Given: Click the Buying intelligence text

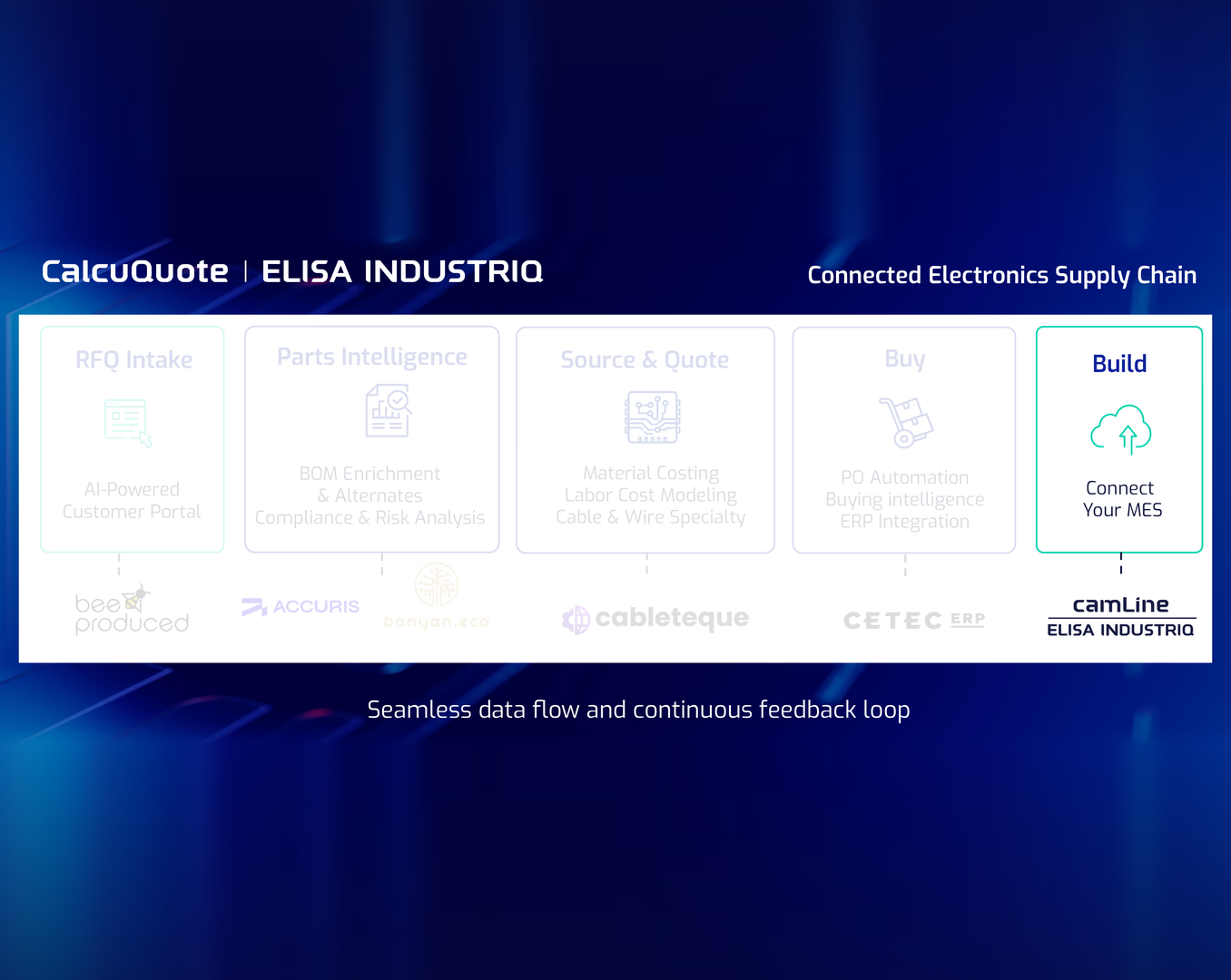Looking at the screenshot, I should tap(905, 500).
